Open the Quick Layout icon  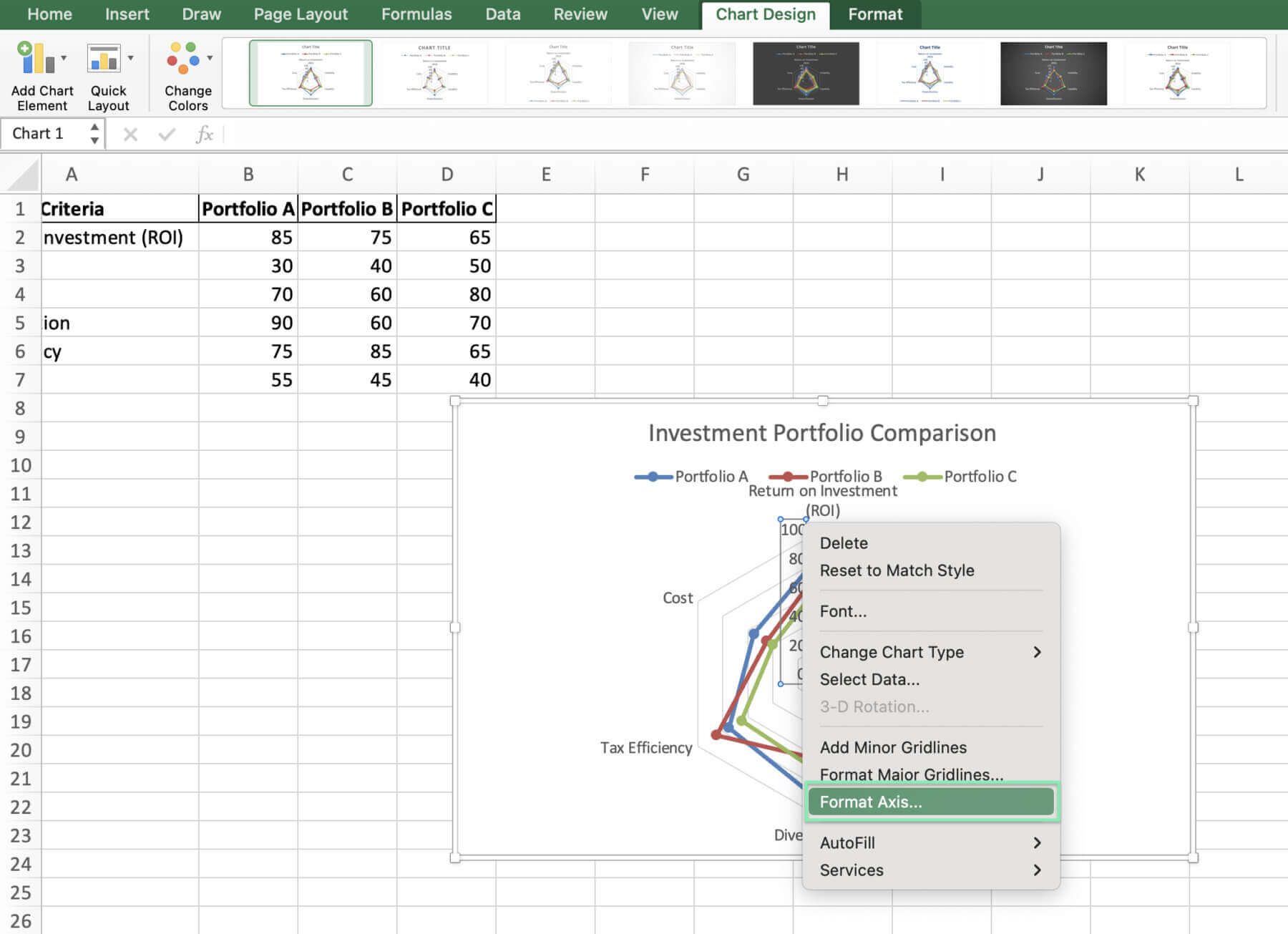(x=104, y=58)
